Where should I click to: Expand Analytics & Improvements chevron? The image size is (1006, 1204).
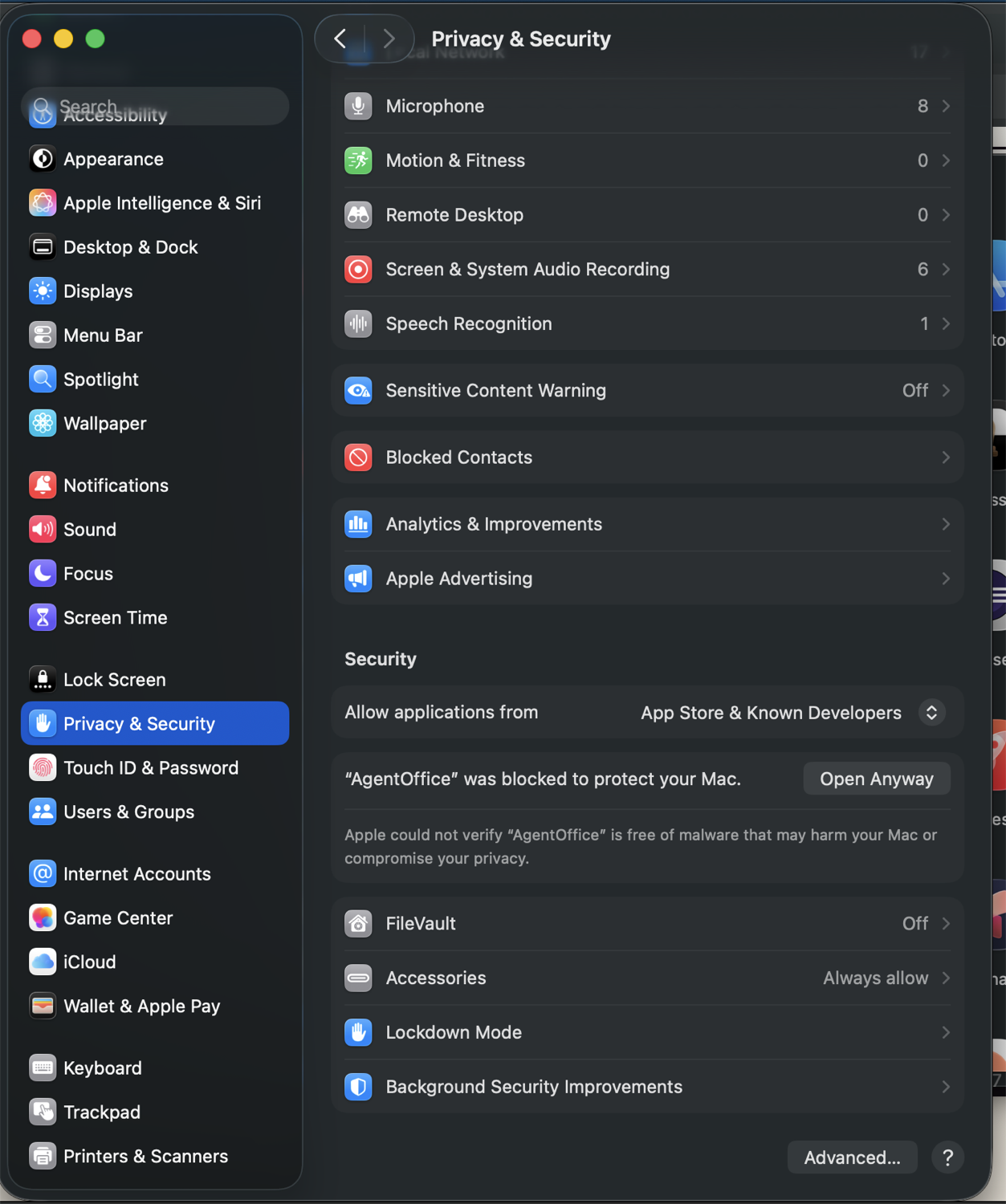[x=946, y=524]
